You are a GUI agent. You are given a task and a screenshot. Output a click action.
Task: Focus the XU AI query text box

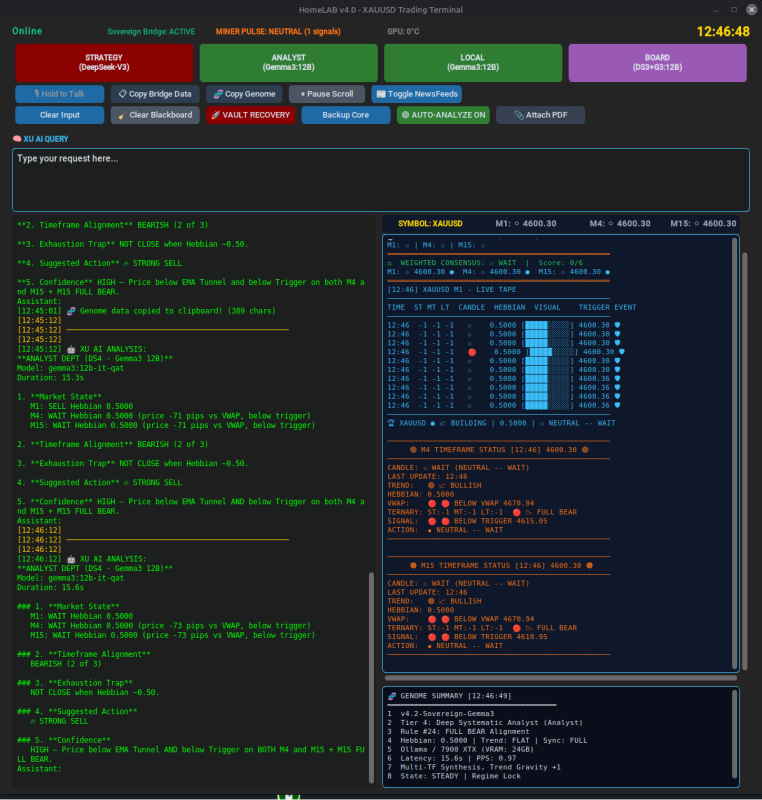(x=381, y=180)
